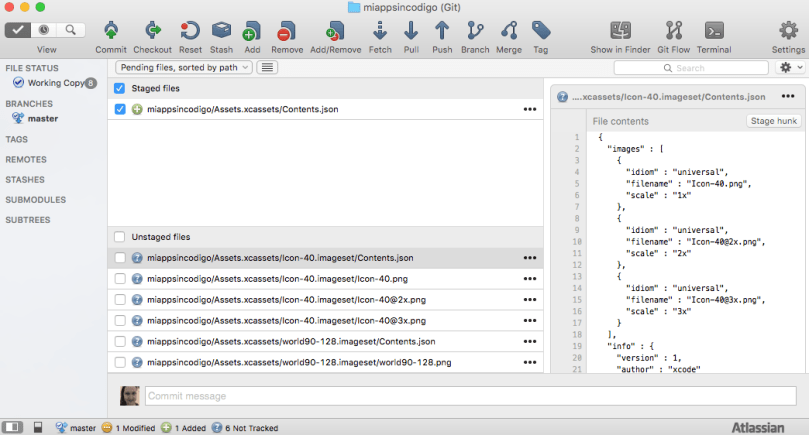Image resolution: width=809 pixels, height=435 pixels.
Task: Open the ellipsis menu for staged Contents.json
Action: pyautogui.click(x=530, y=109)
